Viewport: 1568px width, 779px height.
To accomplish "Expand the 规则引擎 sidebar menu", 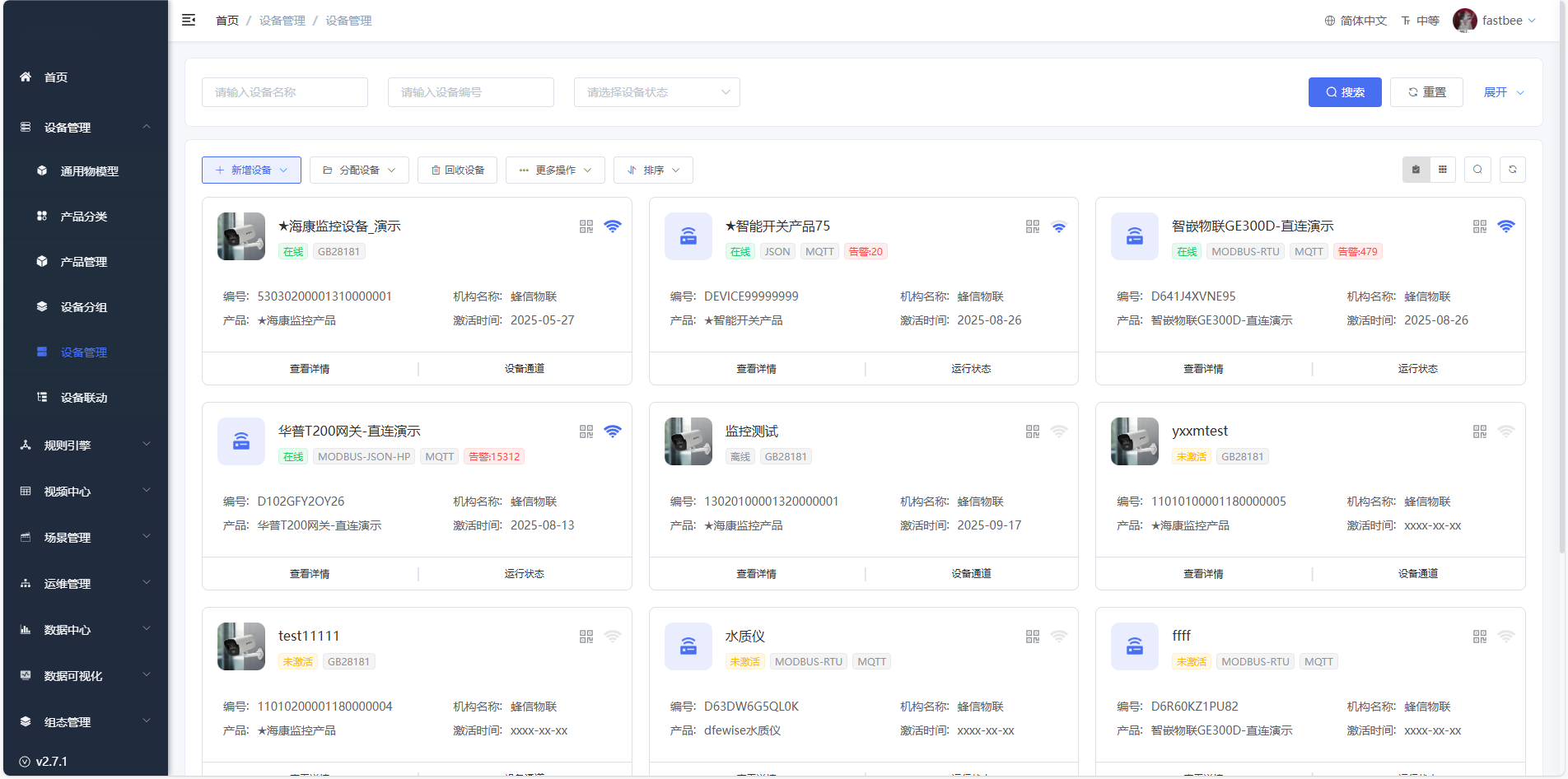I will [86, 445].
